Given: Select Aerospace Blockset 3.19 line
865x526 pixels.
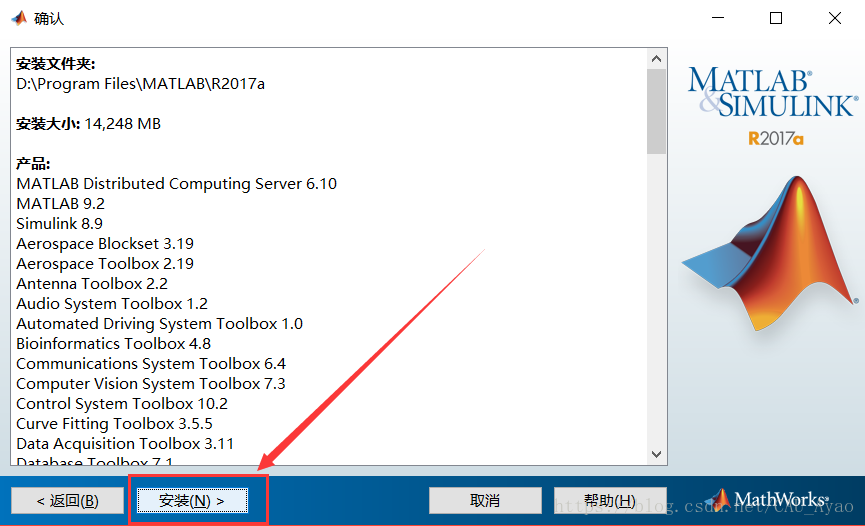Looking at the screenshot, I should click(105, 244).
